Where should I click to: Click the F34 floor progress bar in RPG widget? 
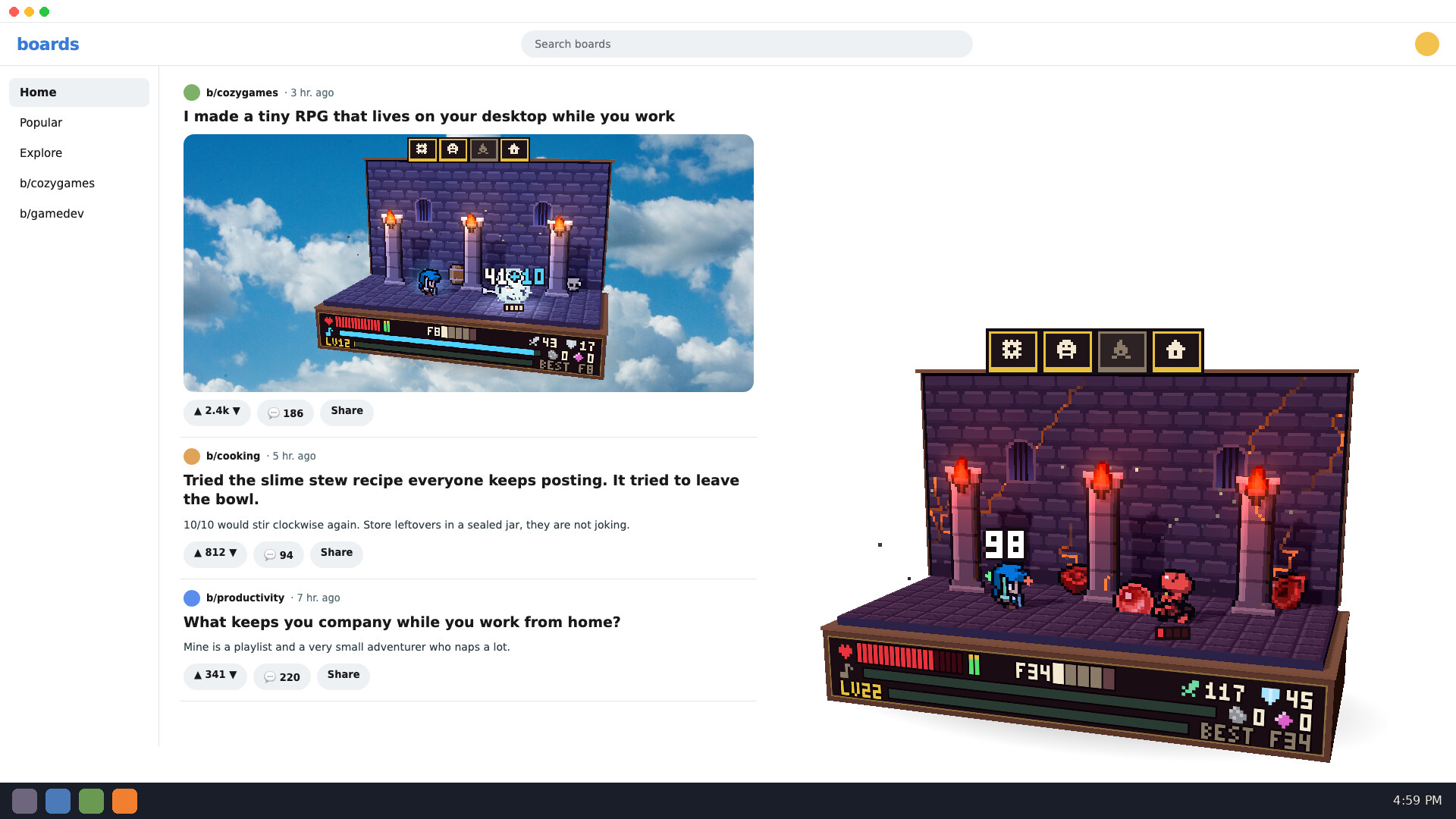(1083, 674)
